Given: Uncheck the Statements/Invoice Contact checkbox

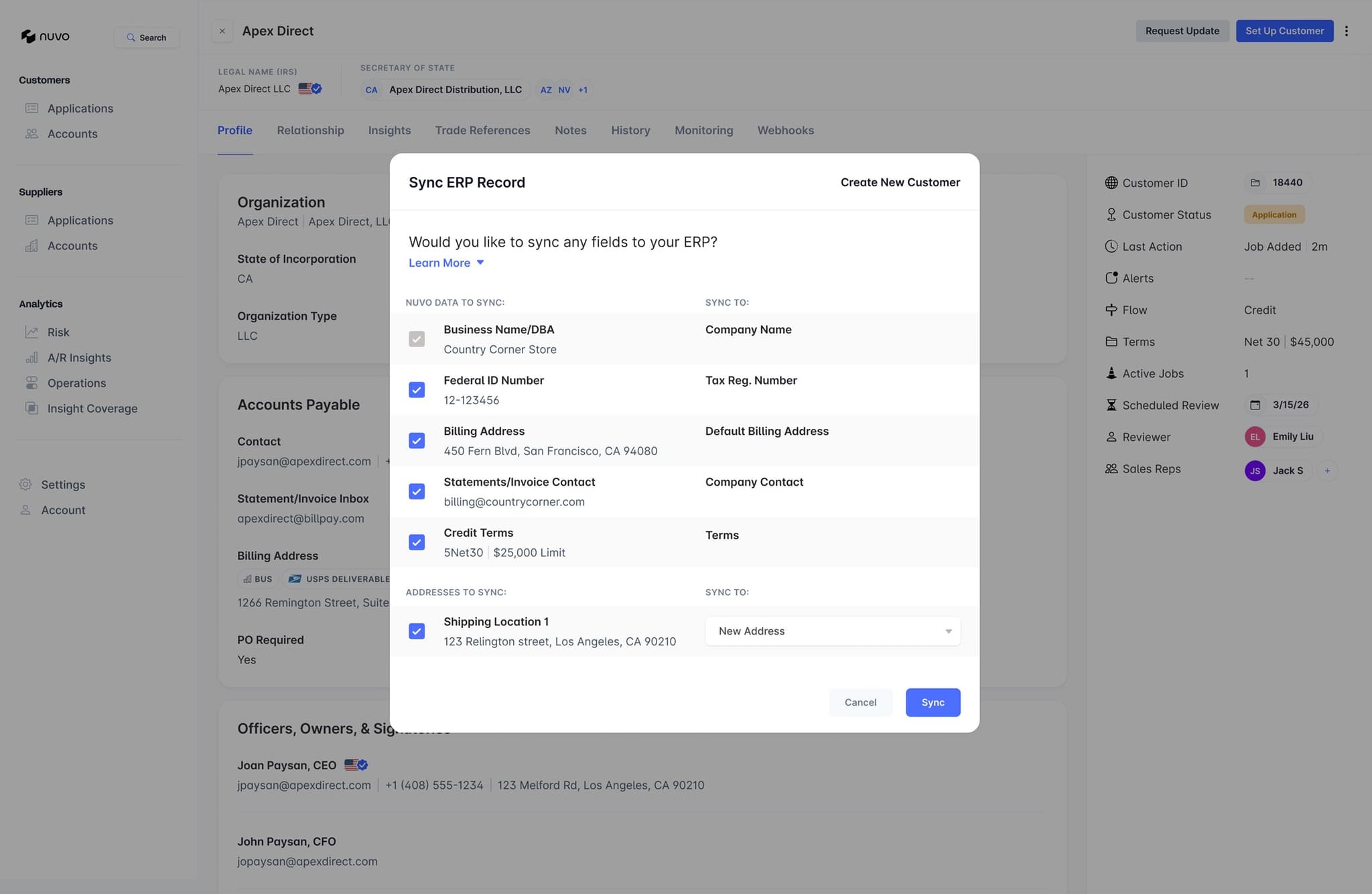Looking at the screenshot, I should 417,492.
